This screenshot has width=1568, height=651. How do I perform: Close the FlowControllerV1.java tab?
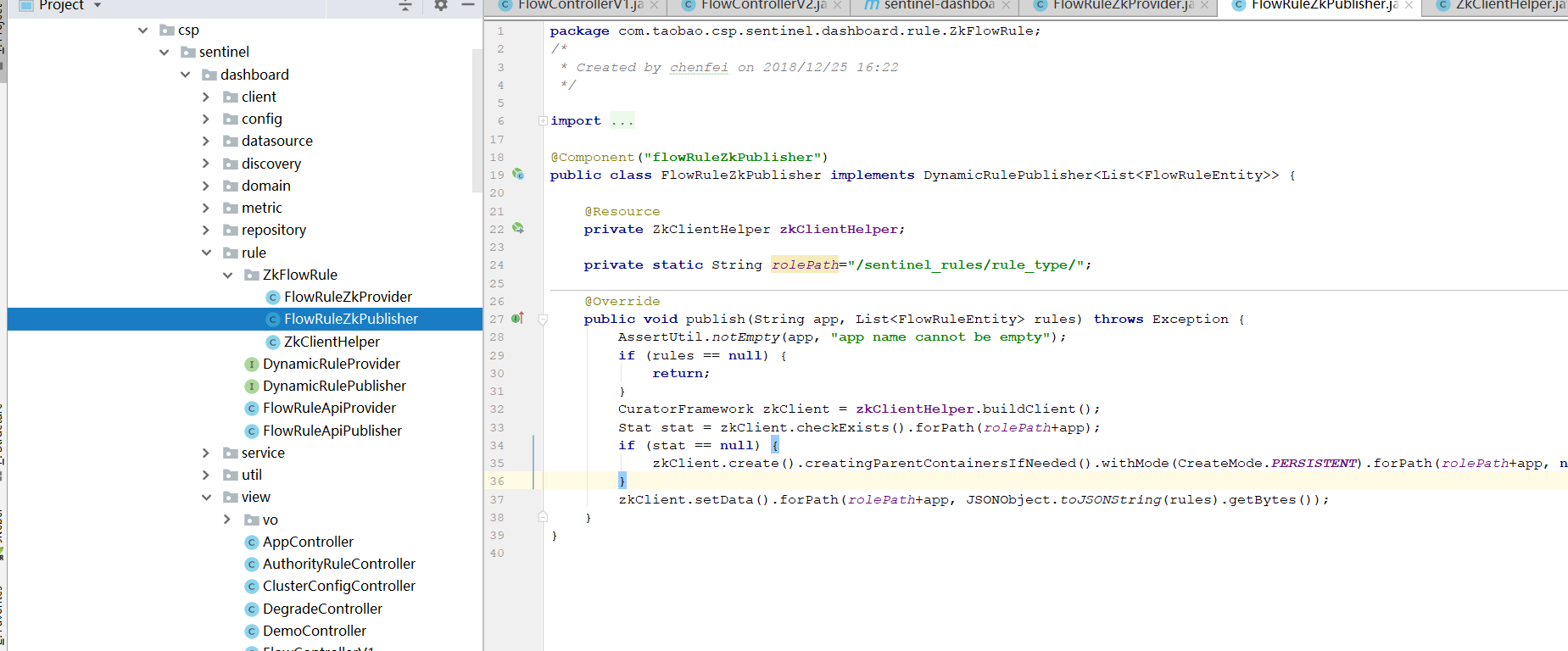pos(654,5)
